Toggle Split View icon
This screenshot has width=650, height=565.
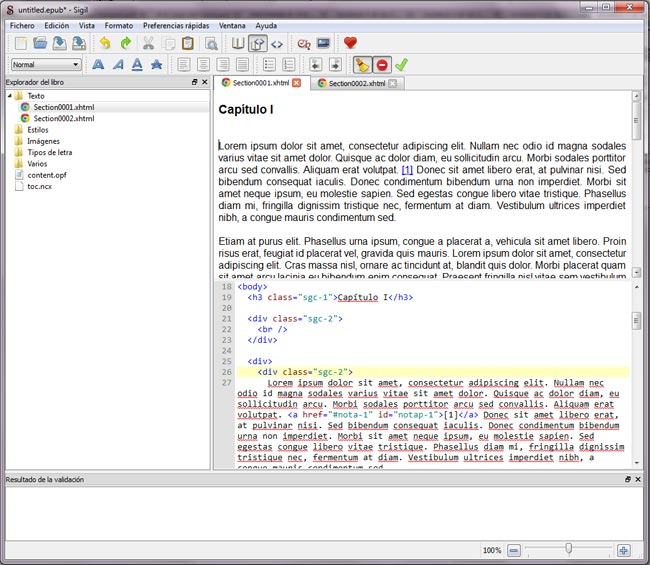click(x=258, y=43)
